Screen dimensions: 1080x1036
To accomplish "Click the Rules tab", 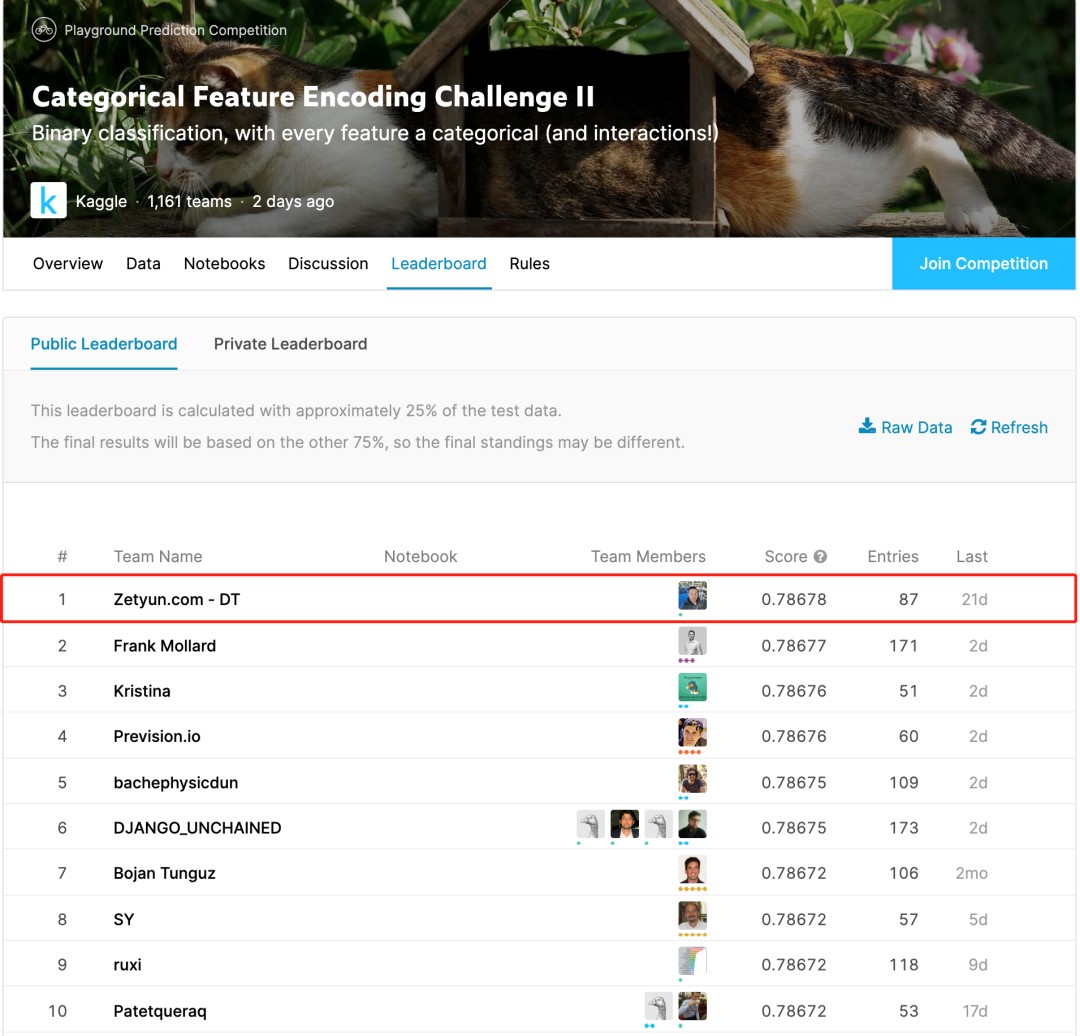I will pyautogui.click(x=529, y=264).
